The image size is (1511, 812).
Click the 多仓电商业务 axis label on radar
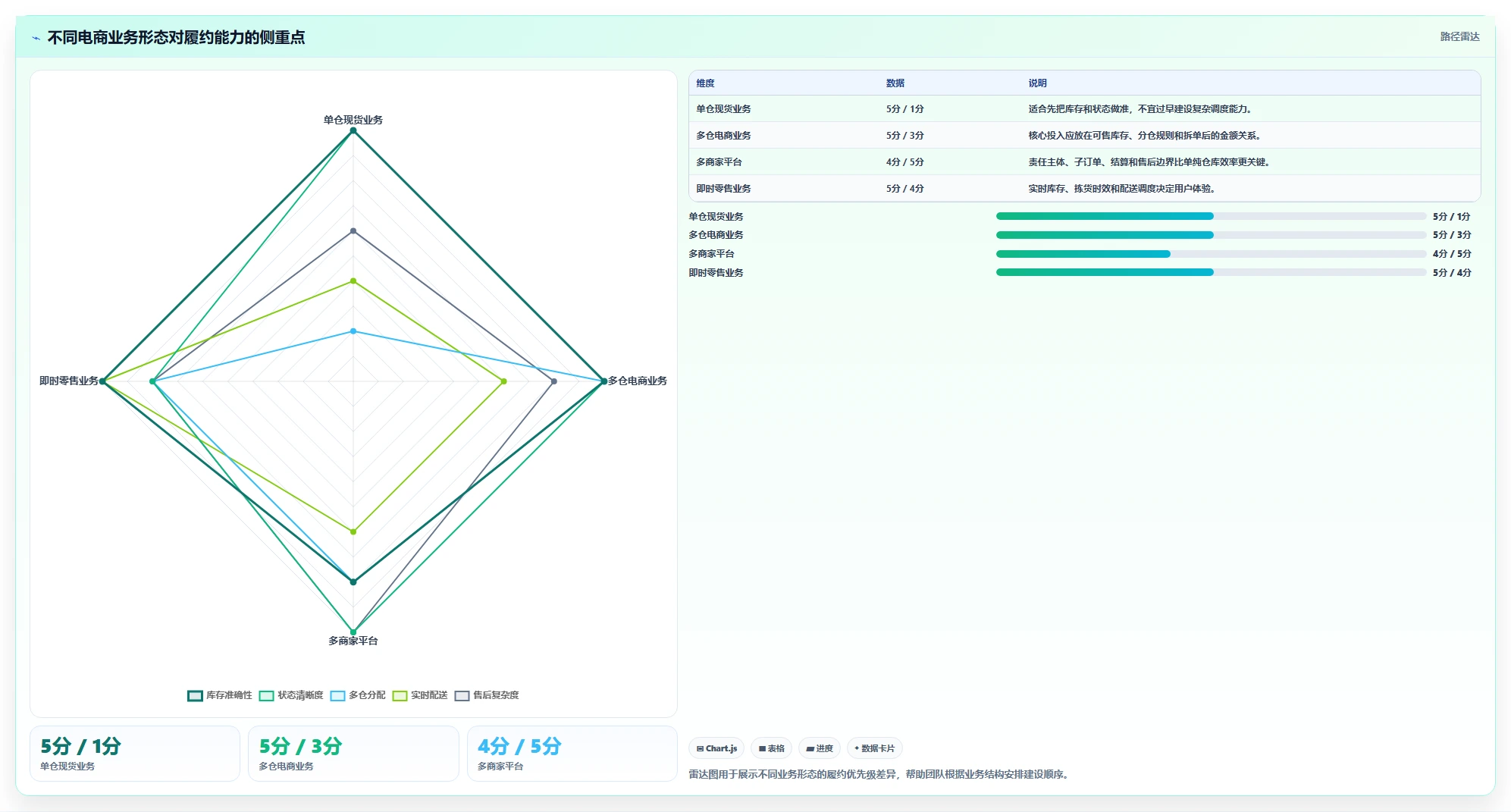(638, 381)
